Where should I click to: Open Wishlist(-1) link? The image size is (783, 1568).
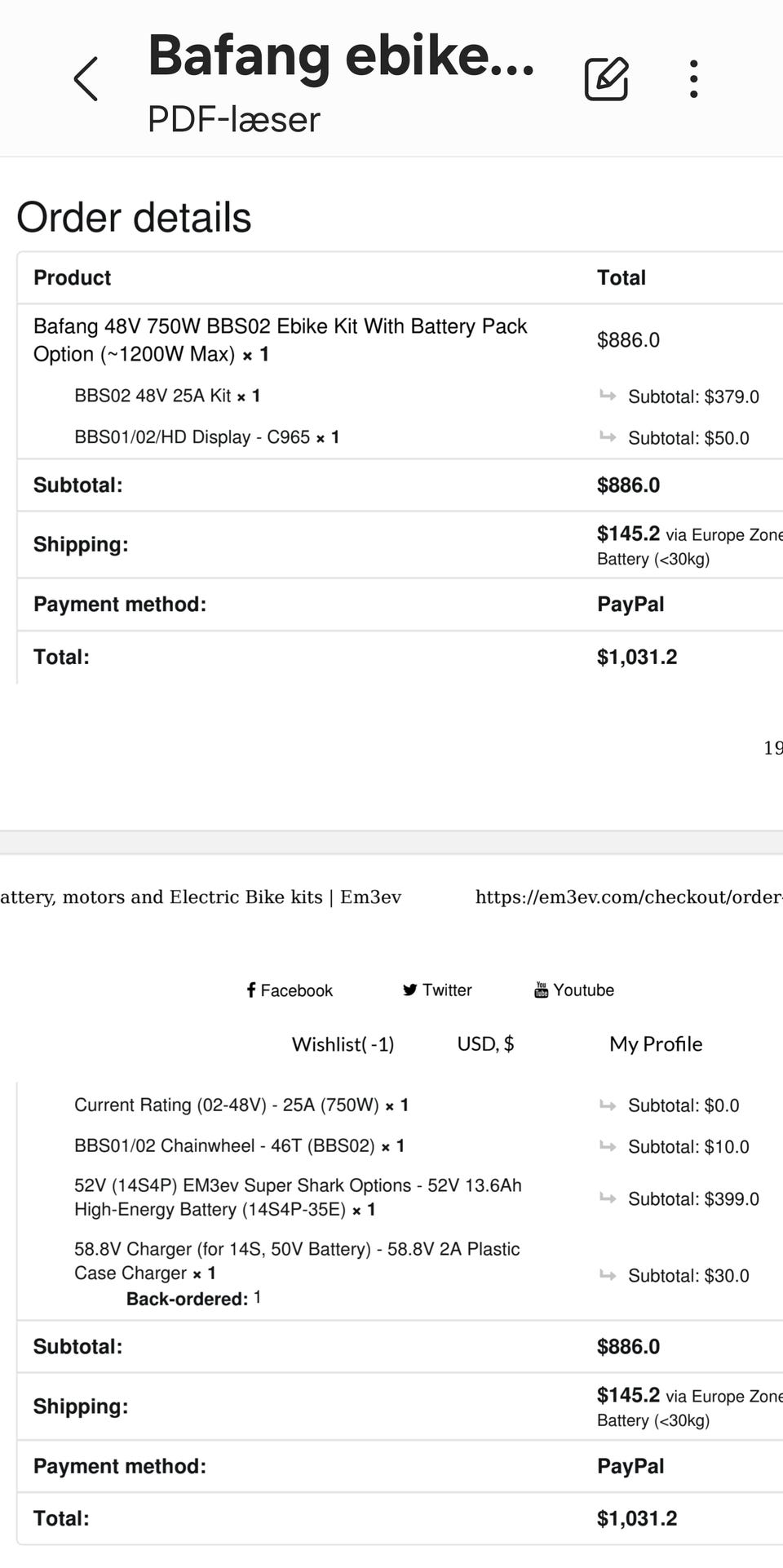point(343,1043)
